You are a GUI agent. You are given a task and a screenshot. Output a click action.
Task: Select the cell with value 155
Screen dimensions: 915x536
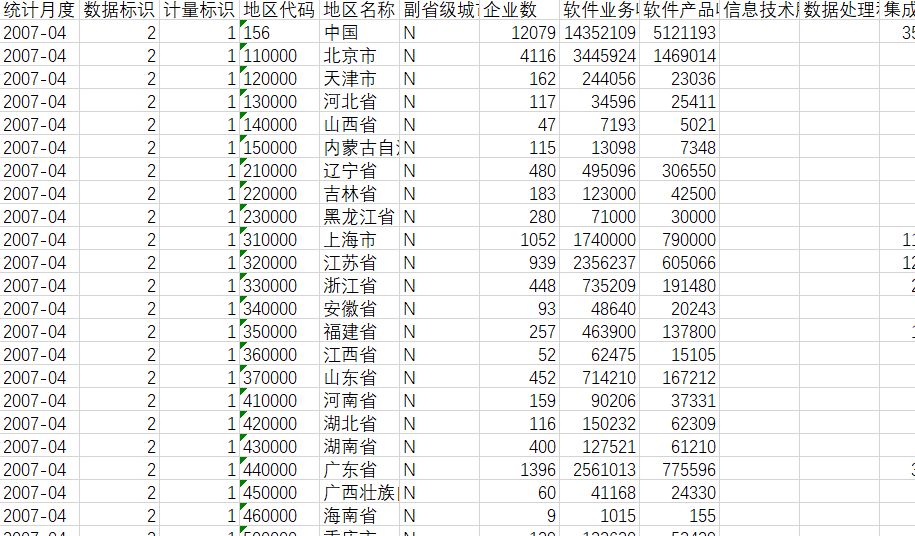pyautogui.click(x=679, y=516)
